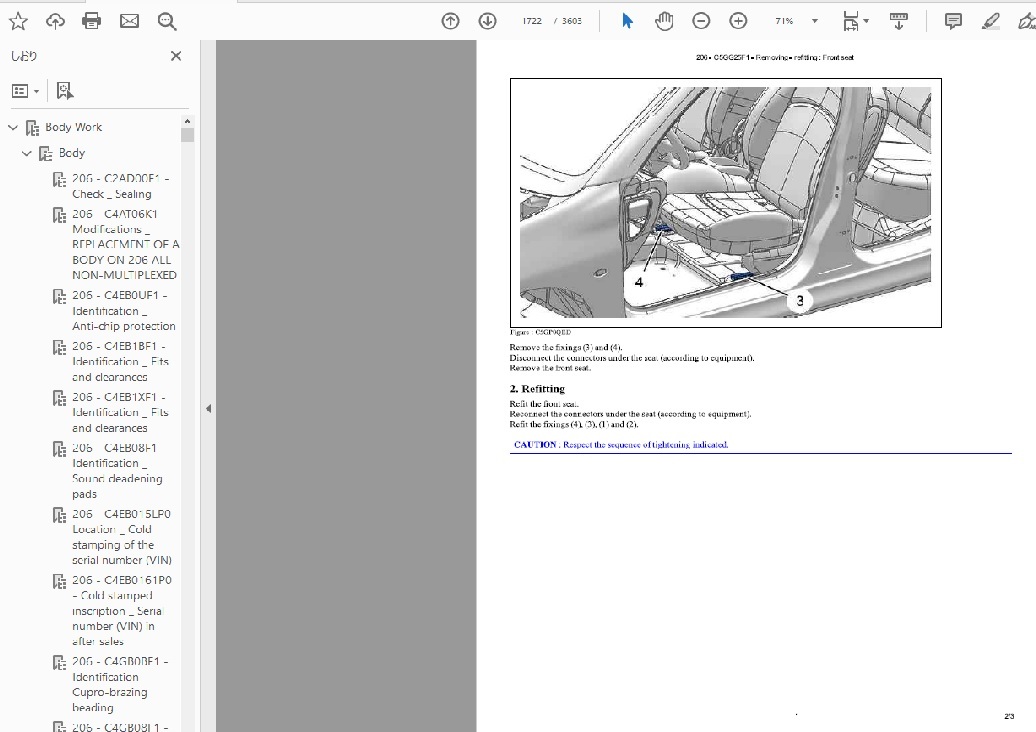Create a new bookmark in the panel

[x=64, y=89]
